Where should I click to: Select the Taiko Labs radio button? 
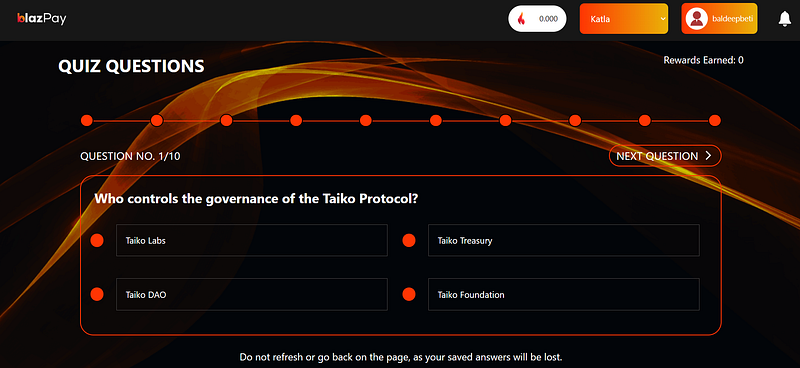click(97, 240)
